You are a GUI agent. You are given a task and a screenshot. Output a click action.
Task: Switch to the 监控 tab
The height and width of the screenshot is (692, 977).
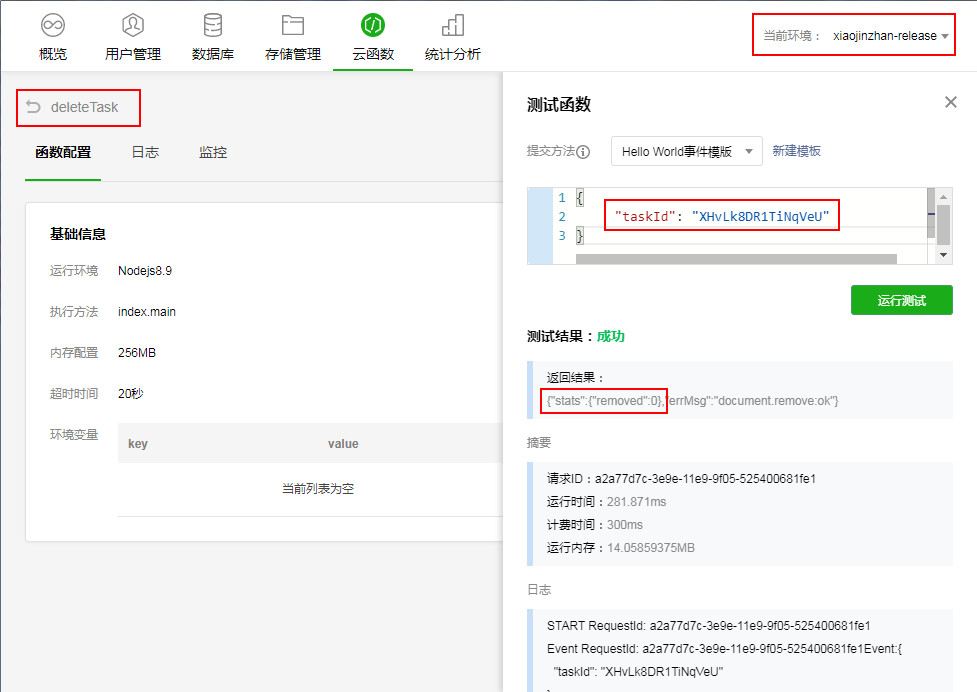pos(212,152)
